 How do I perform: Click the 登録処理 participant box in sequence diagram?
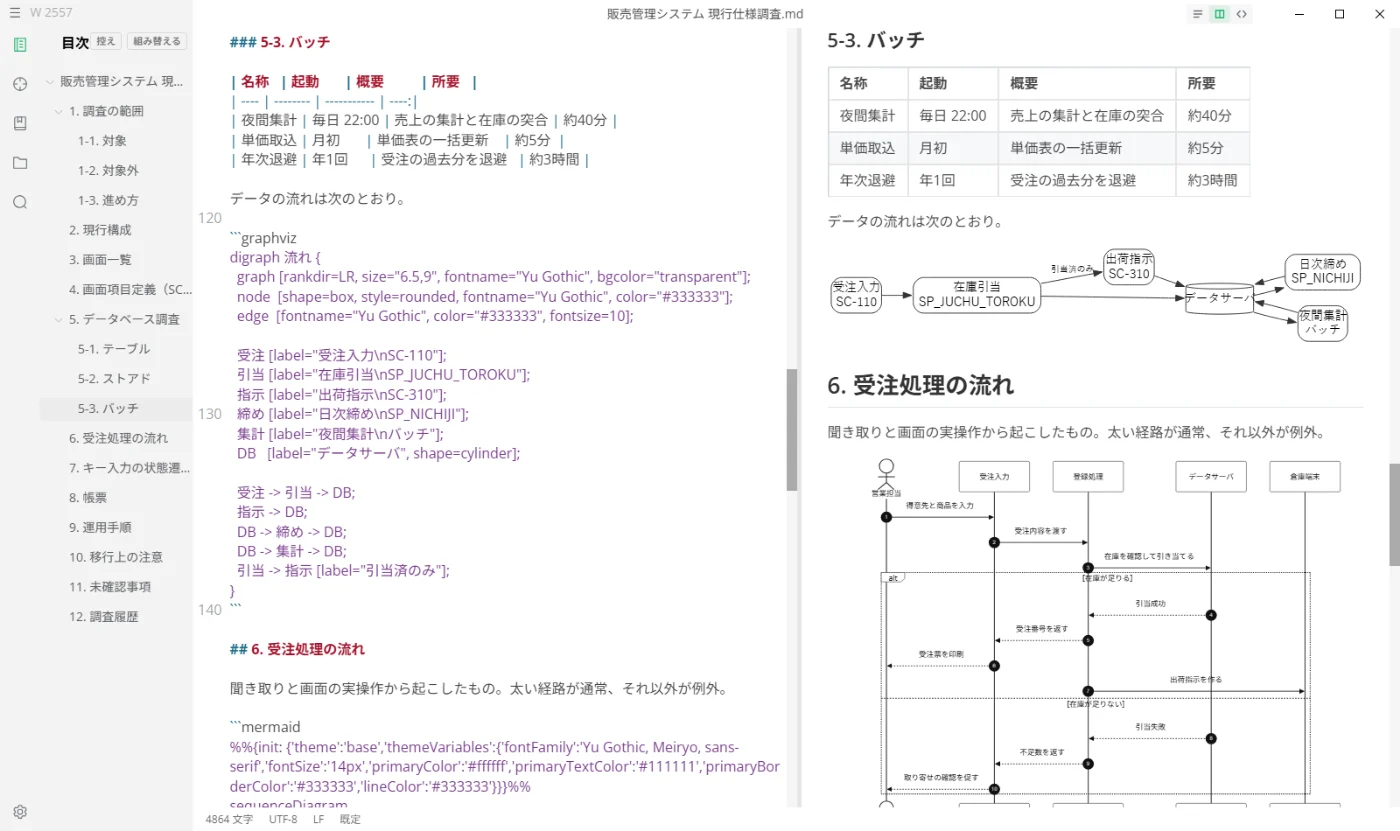click(1088, 477)
